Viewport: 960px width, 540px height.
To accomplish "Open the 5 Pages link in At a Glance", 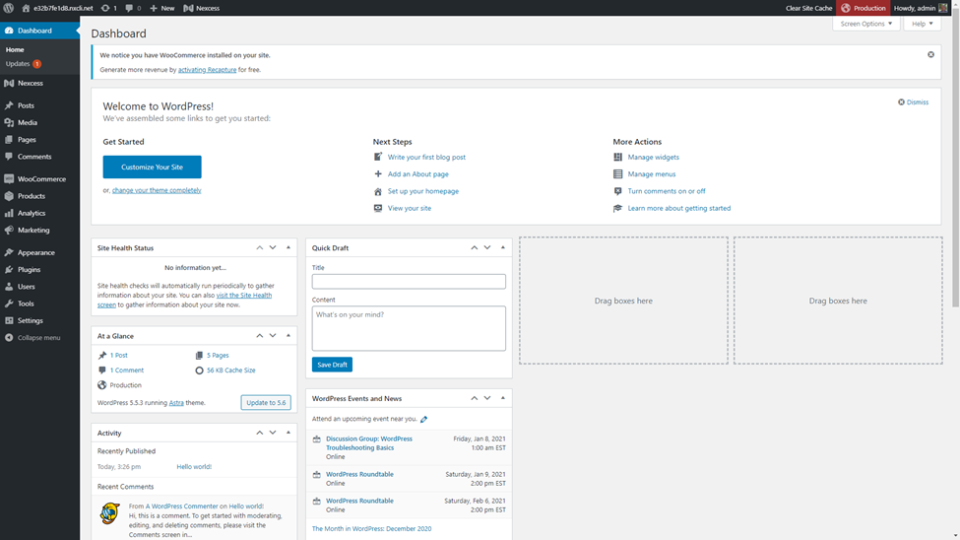I will click(x=217, y=355).
